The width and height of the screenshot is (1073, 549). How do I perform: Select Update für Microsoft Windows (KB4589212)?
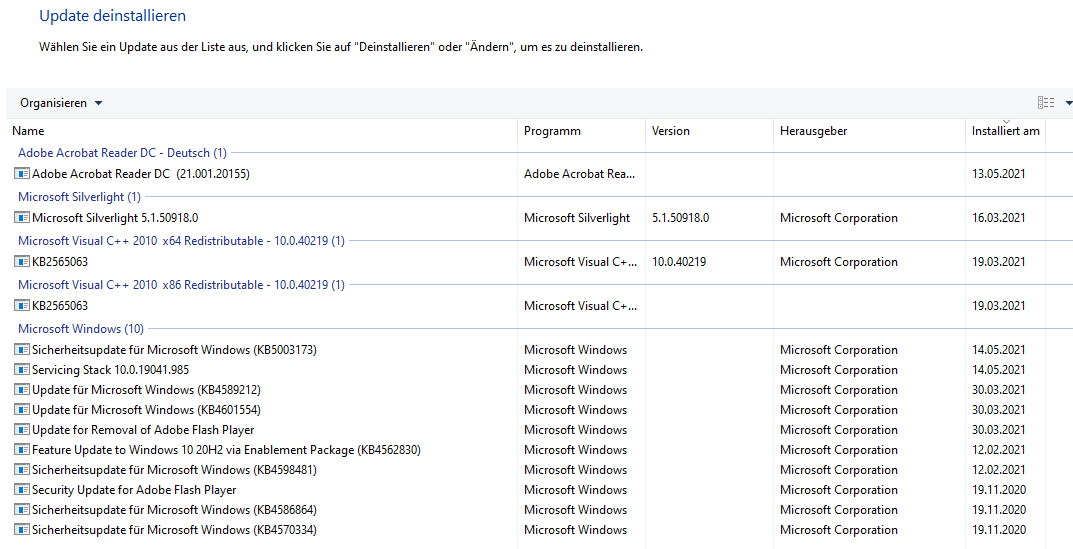(146, 390)
